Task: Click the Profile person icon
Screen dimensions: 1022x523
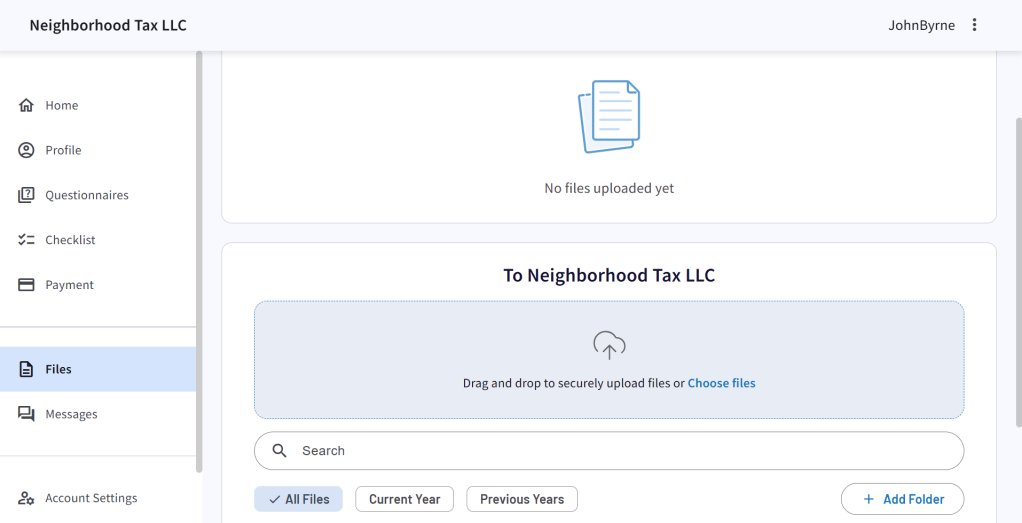Action: pos(27,150)
